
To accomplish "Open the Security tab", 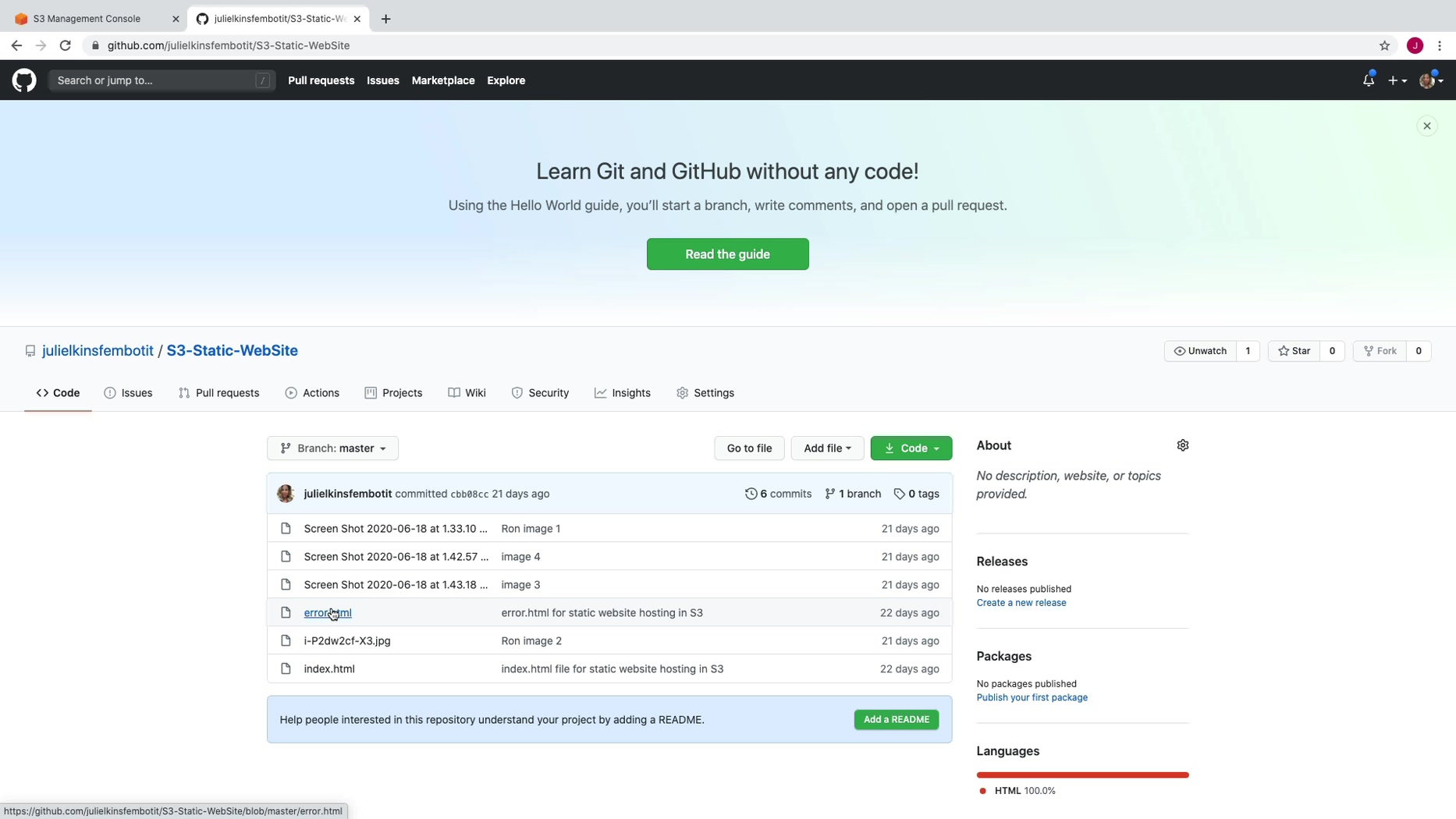I will (x=541, y=393).
